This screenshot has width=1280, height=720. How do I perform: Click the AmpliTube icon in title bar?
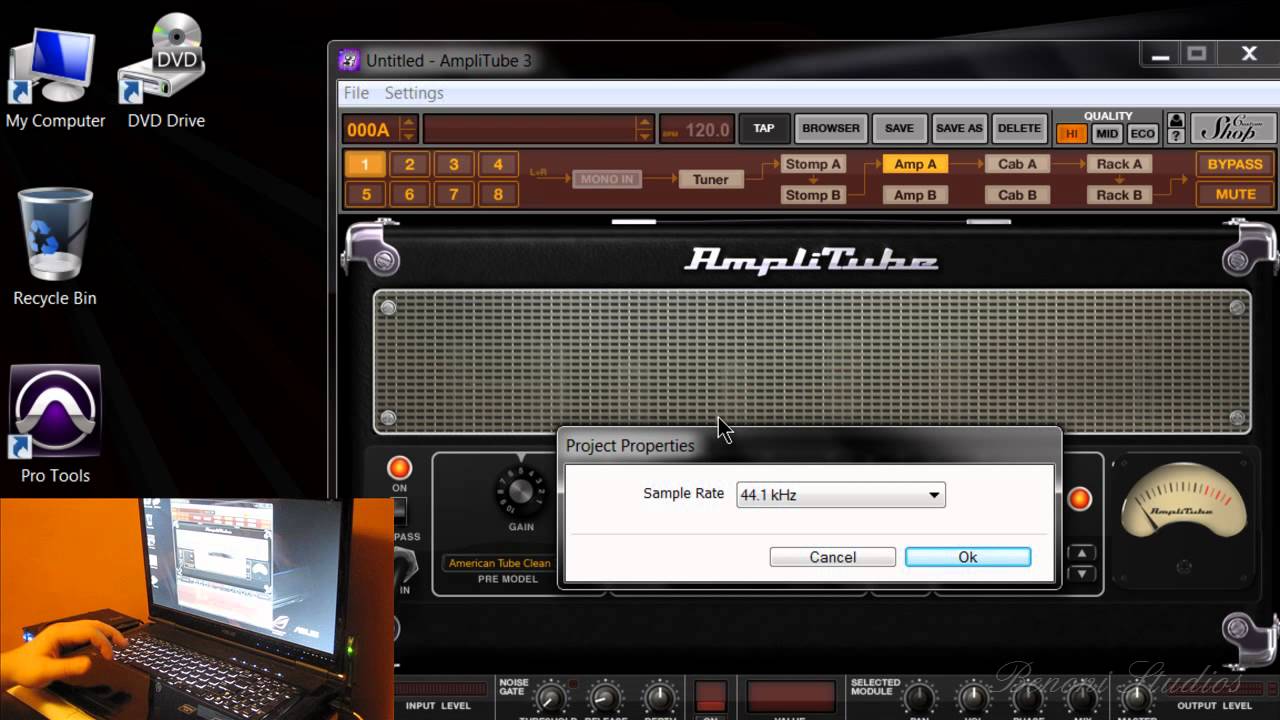[x=349, y=61]
